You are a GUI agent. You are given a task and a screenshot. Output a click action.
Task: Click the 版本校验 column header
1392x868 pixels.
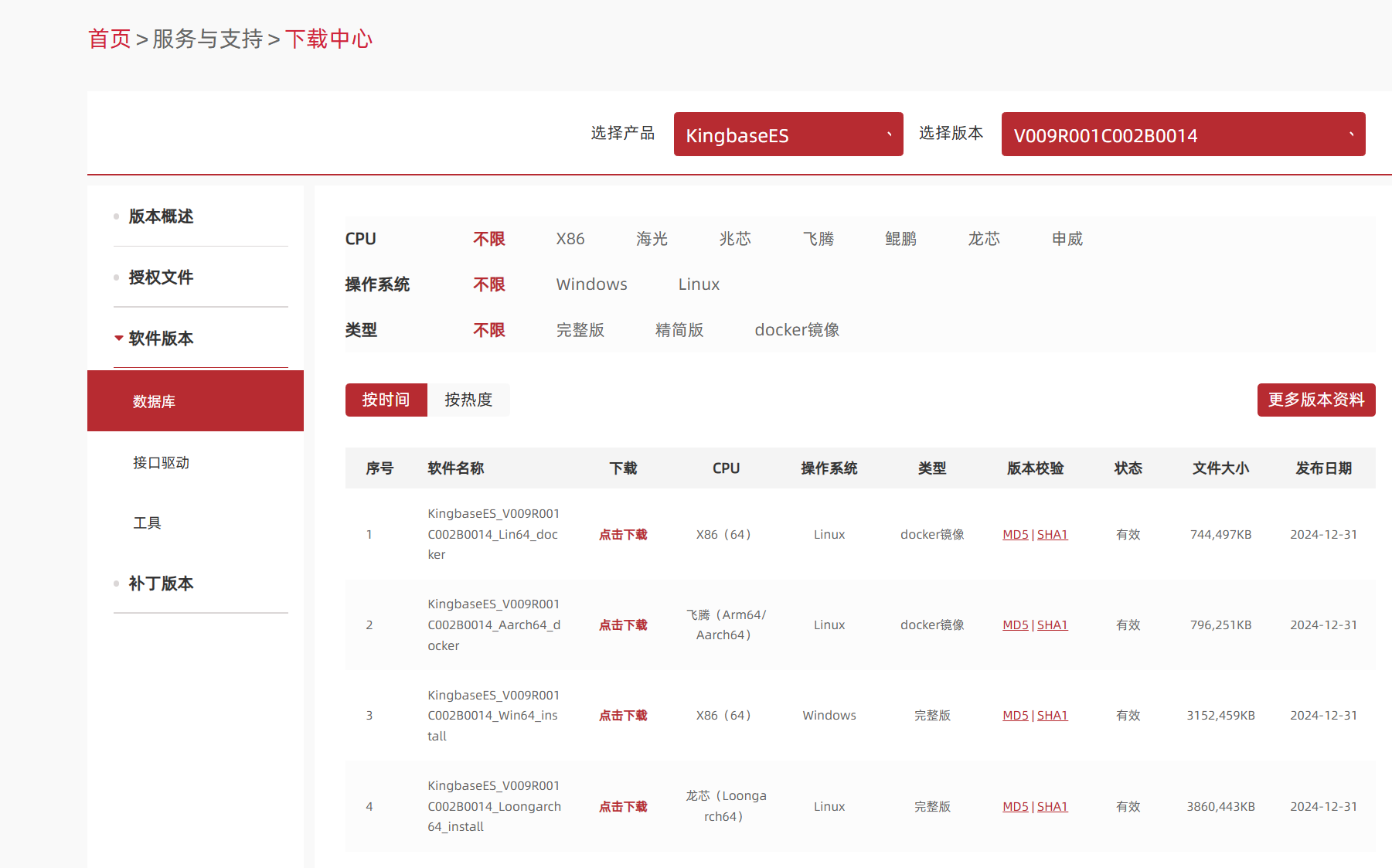click(x=1036, y=468)
